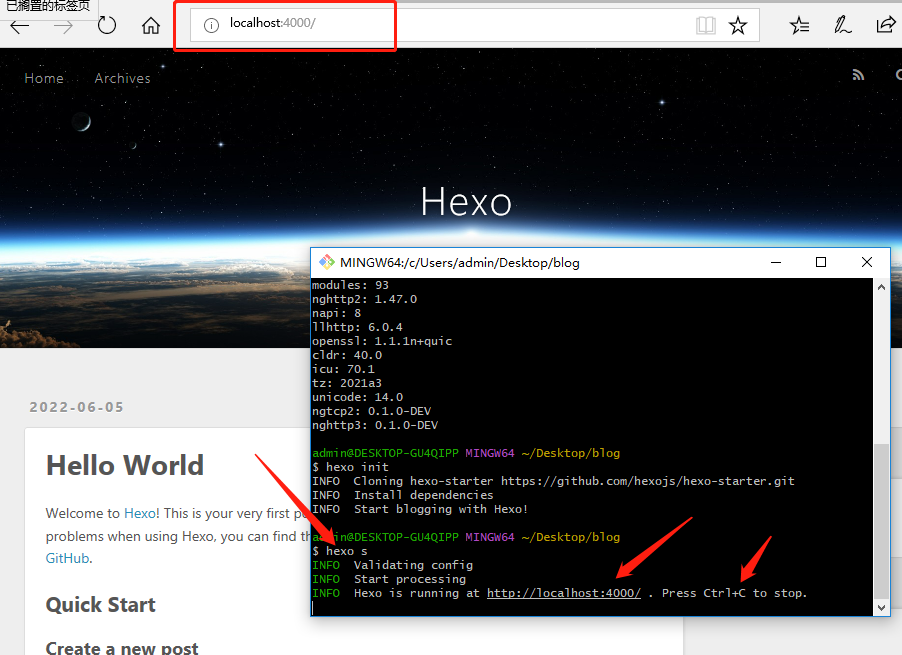Click the 'modules: 93' terminal line
Image resolution: width=902 pixels, height=655 pixels.
point(350,285)
